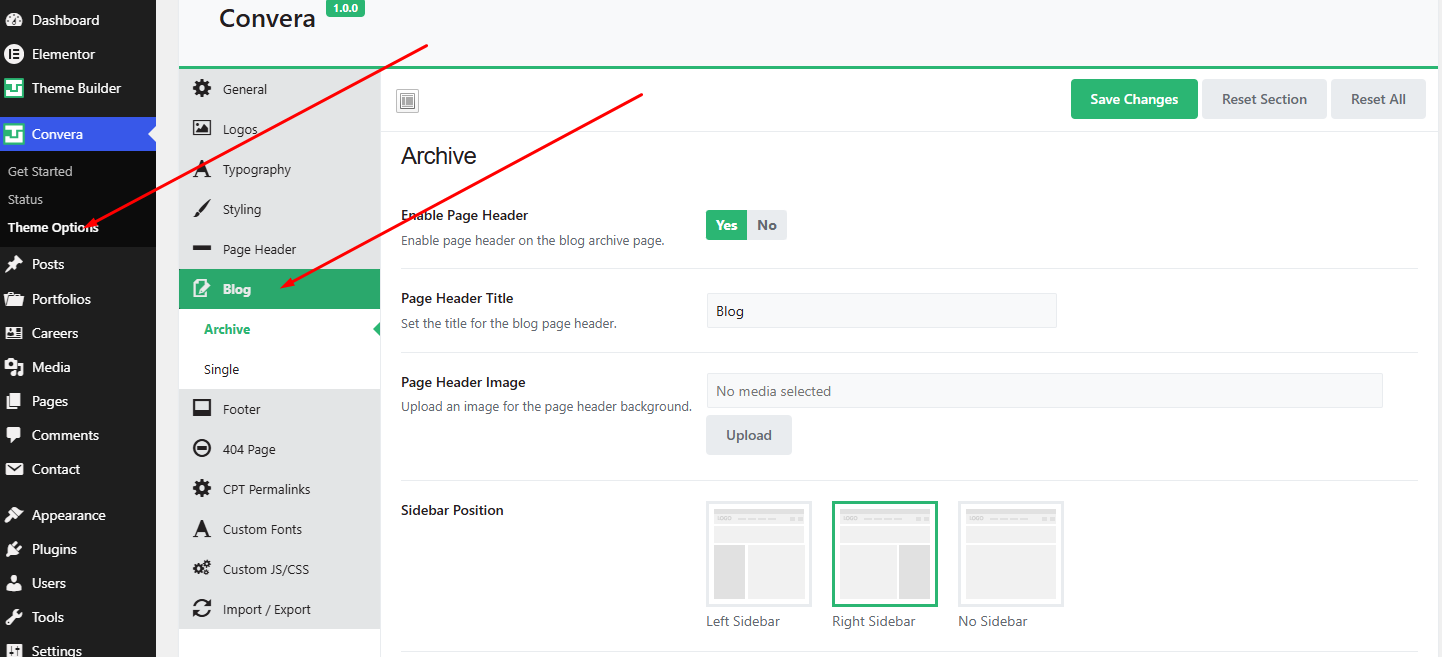This screenshot has height=657, width=1442.
Task: Click the Media library icon
Action: (14, 367)
